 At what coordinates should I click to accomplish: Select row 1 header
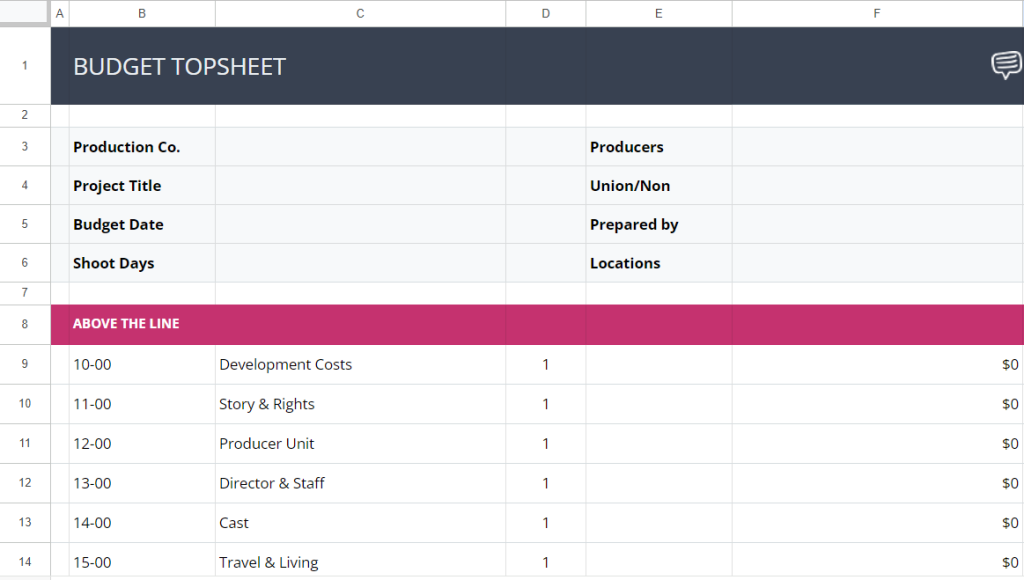(x=25, y=65)
